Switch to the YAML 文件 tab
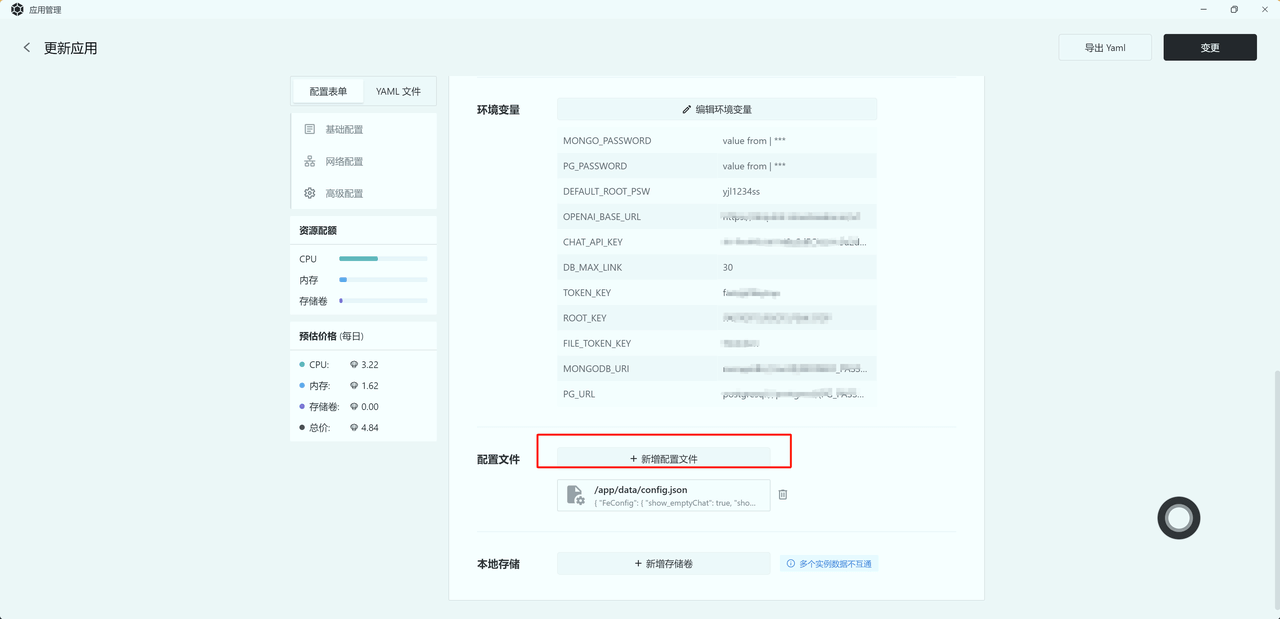 click(399, 90)
